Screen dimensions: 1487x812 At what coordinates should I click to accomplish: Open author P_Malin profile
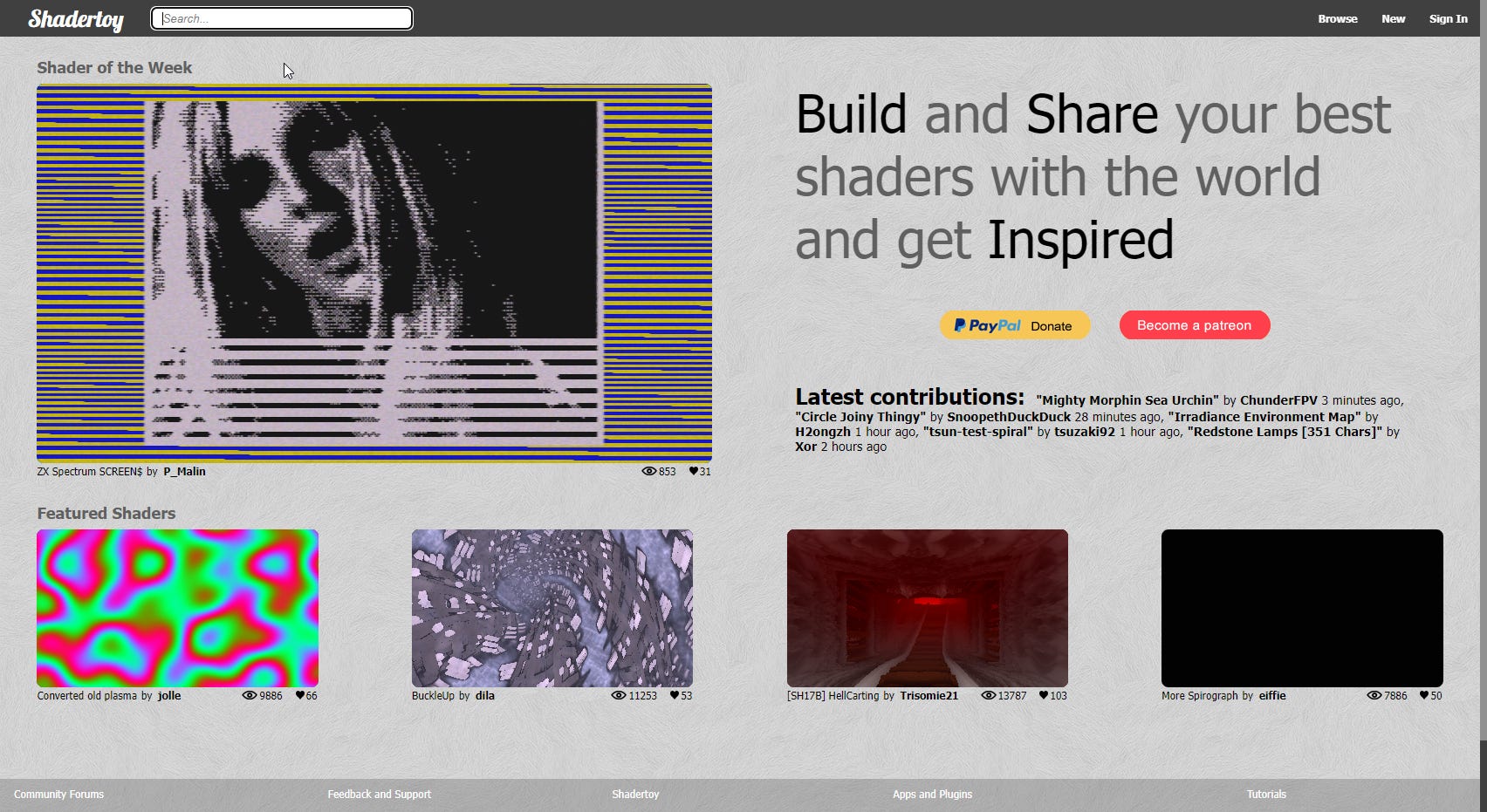(x=185, y=471)
